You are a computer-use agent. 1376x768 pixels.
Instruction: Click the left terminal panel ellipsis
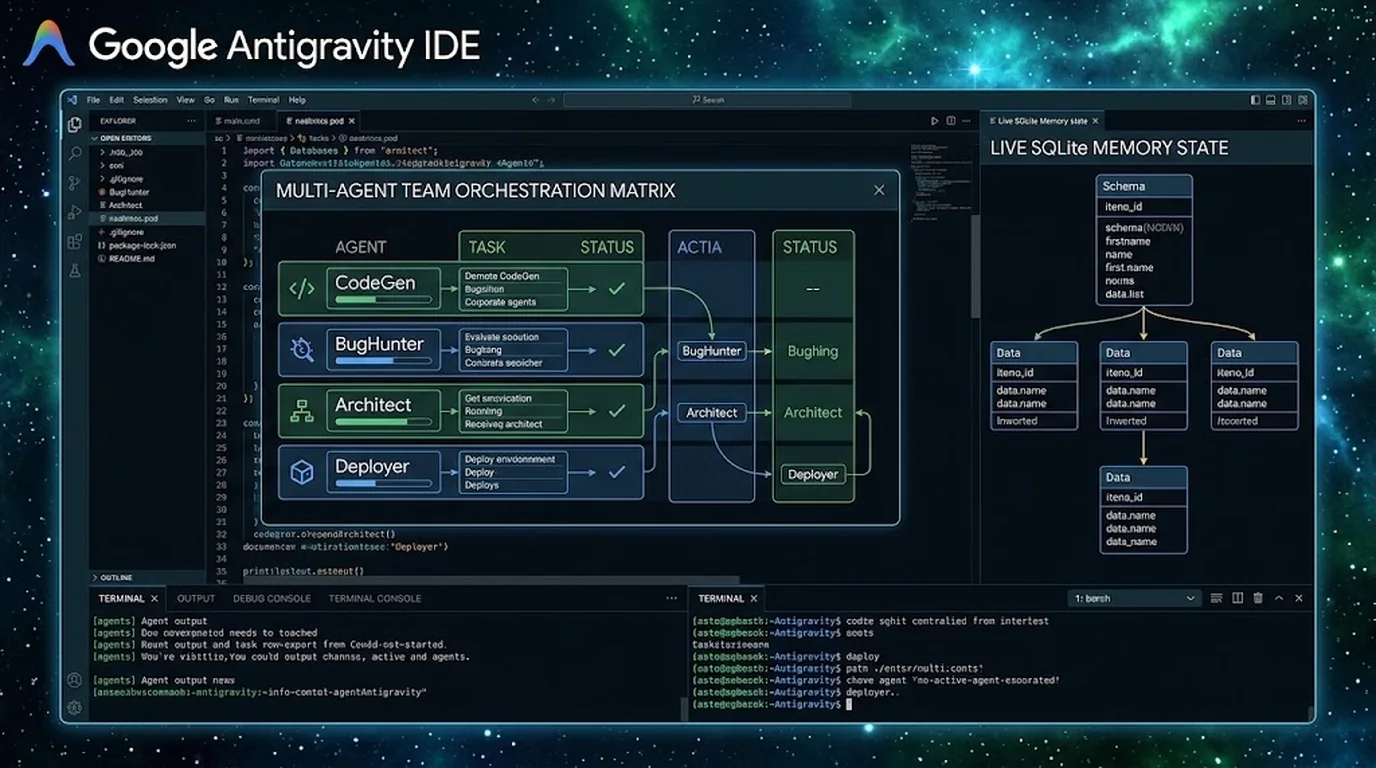click(x=671, y=598)
